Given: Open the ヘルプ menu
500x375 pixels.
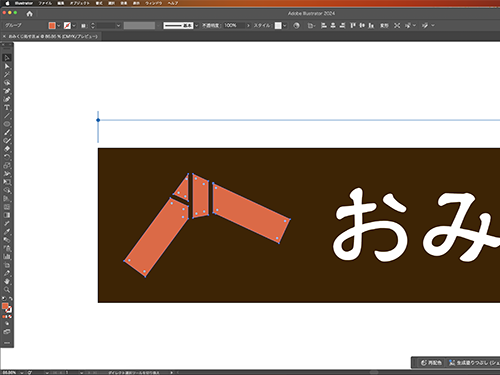Looking at the screenshot, I should [x=173, y=3].
